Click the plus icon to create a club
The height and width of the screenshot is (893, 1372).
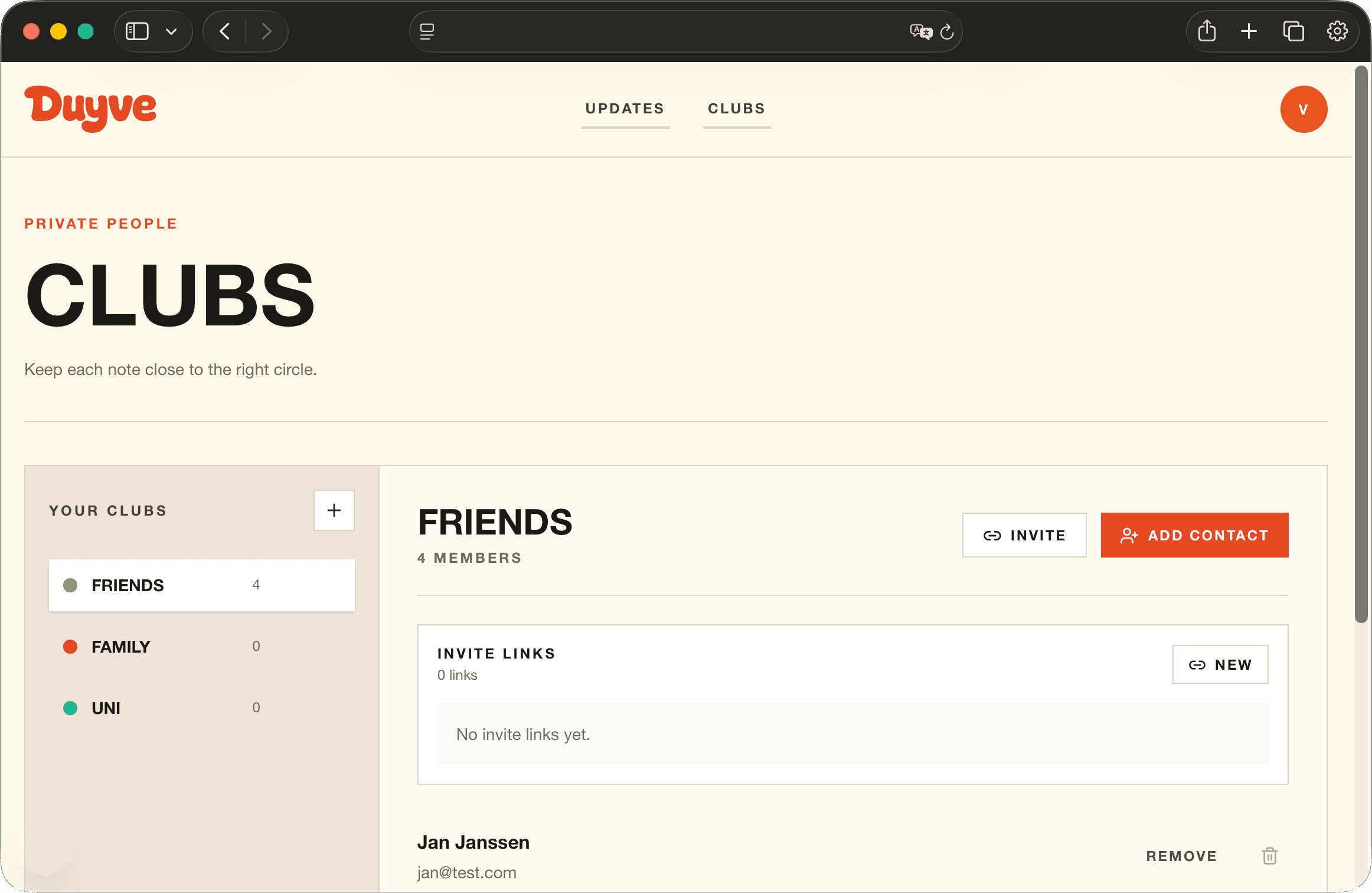pyautogui.click(x=334, y=510)
